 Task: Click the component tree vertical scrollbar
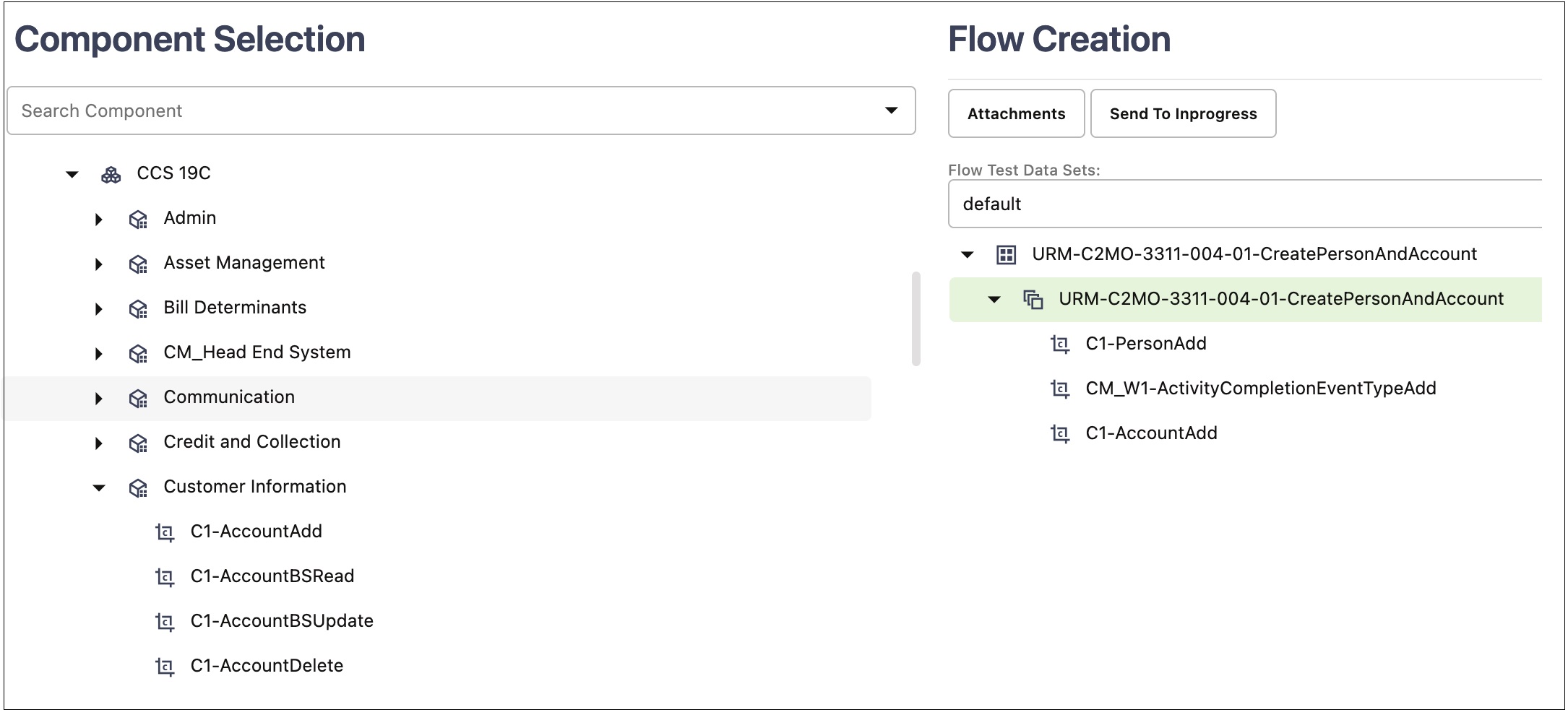click(916, 318)
